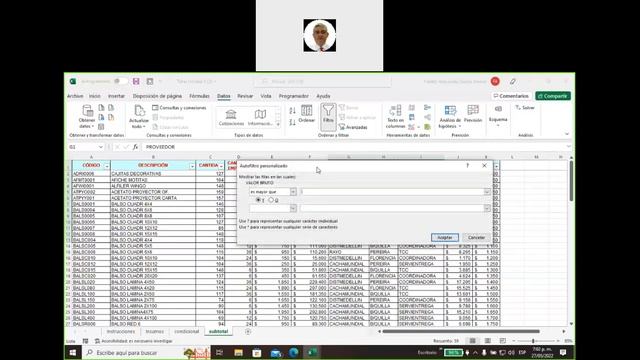Click the pen icon in the title bar

(x=513, y=82)
